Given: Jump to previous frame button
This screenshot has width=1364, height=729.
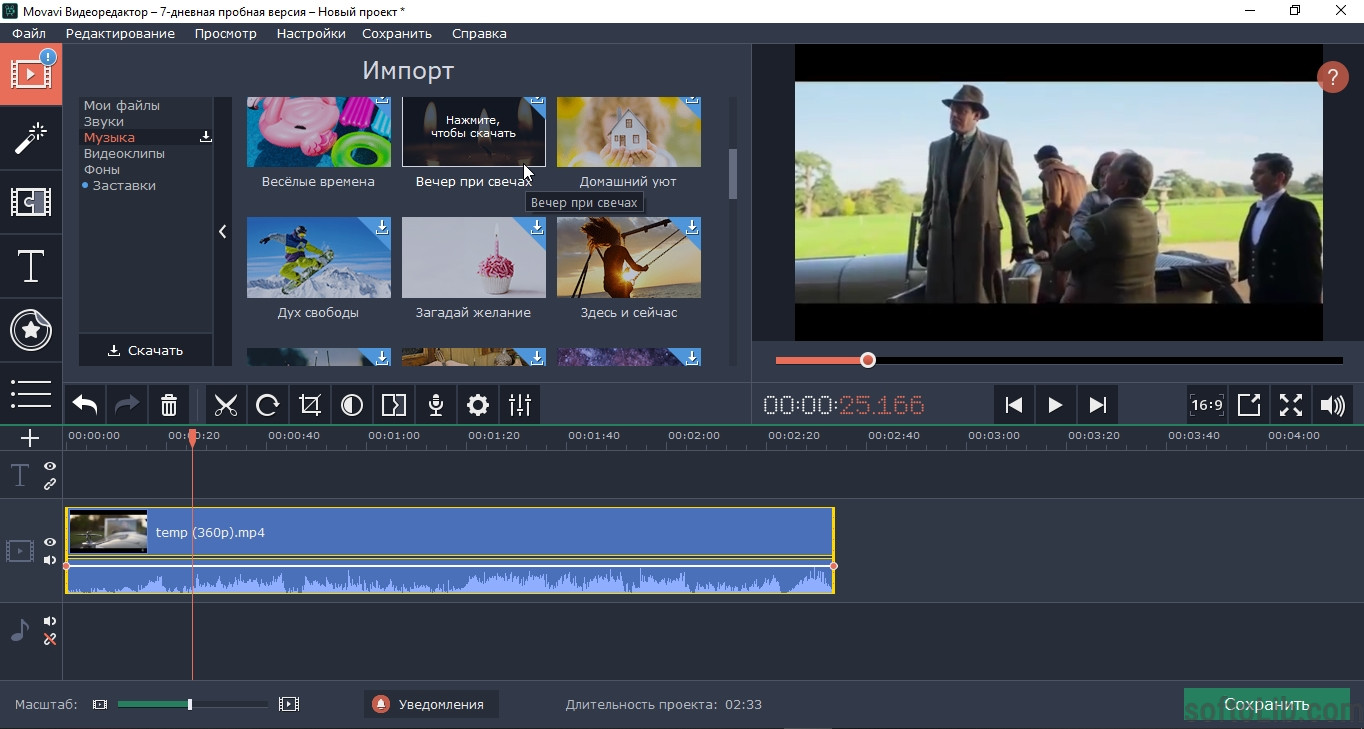Looking at the screenshot, I should pos(1013,405).
